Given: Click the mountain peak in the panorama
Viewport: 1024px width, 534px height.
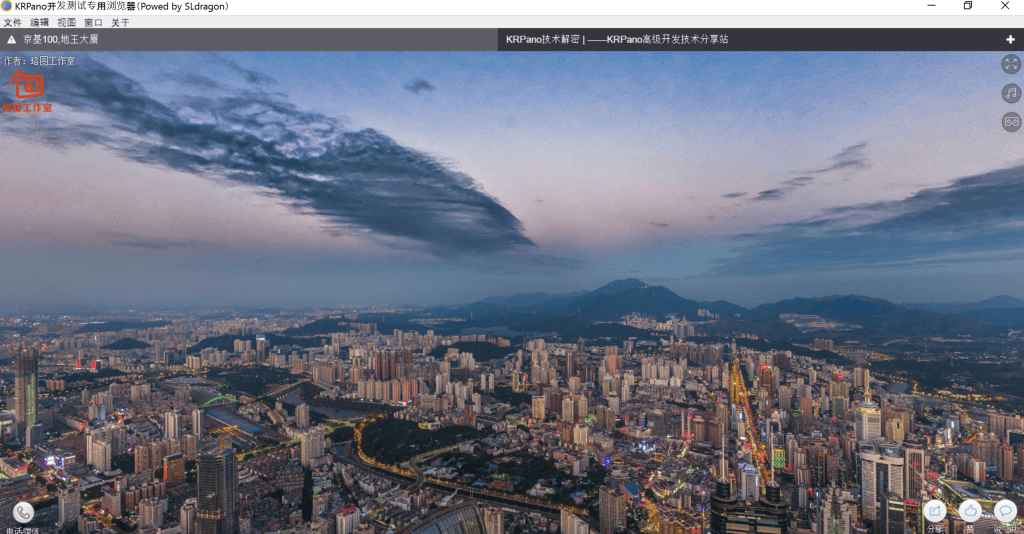Looking at the screenshot, I should pyautogui.click(x=622, y=285).
